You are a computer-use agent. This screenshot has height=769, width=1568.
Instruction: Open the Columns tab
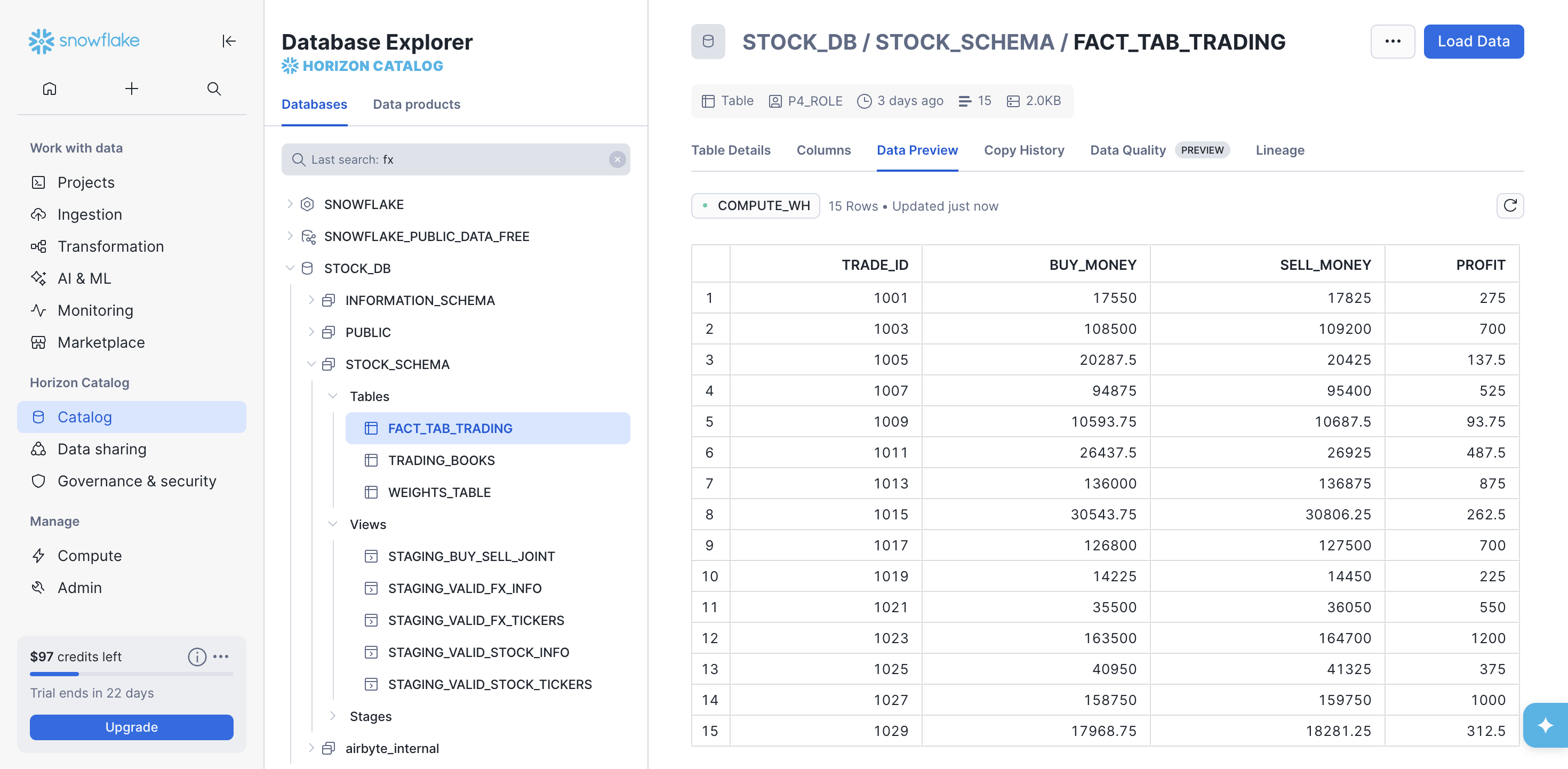coord(823,150)
